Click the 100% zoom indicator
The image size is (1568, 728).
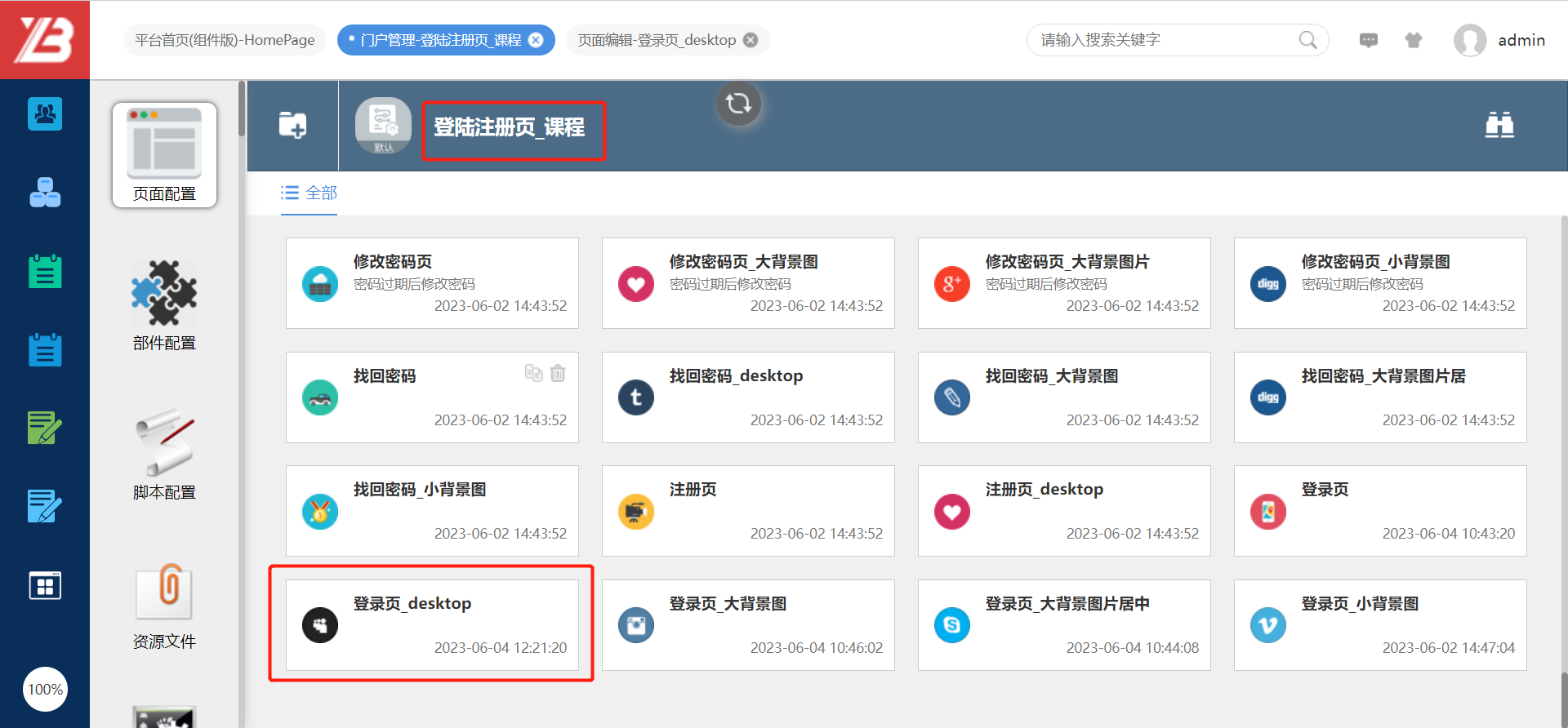(x=45, y=690)
